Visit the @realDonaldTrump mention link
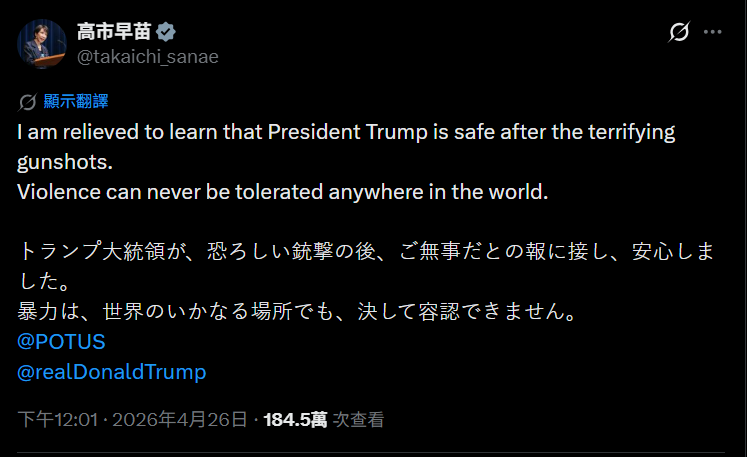 pos(112,372)
